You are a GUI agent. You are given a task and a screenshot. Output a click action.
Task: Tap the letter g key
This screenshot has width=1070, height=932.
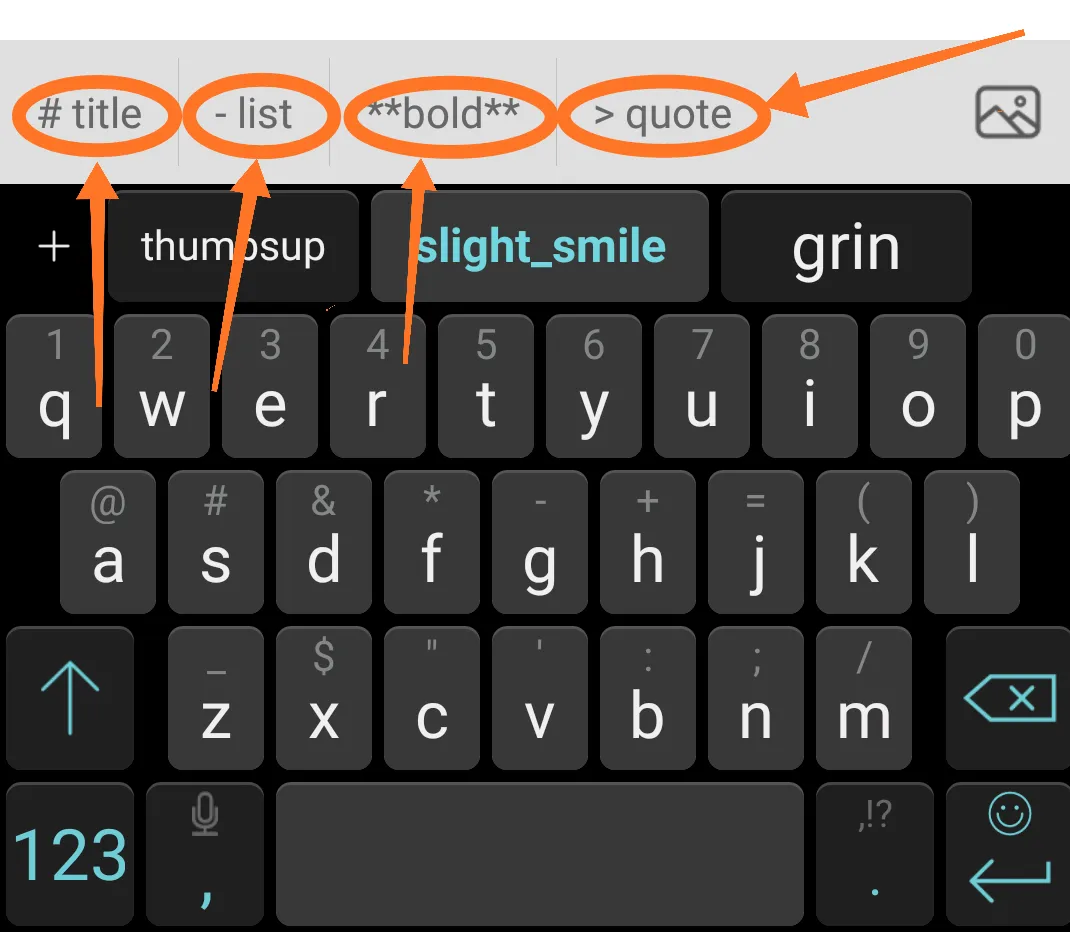[540, 542]
